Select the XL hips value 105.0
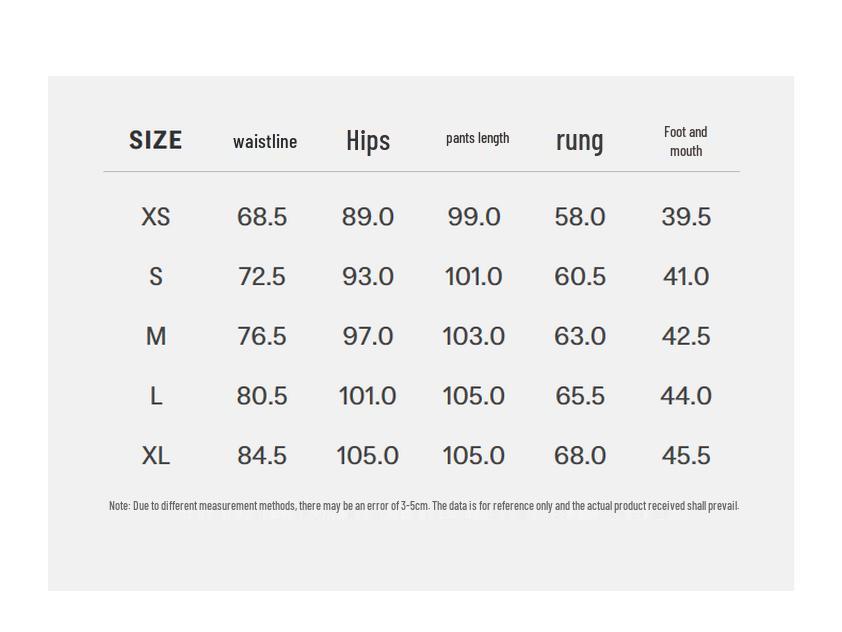Viewport: 842px width, 632px height. coord(368,456)
